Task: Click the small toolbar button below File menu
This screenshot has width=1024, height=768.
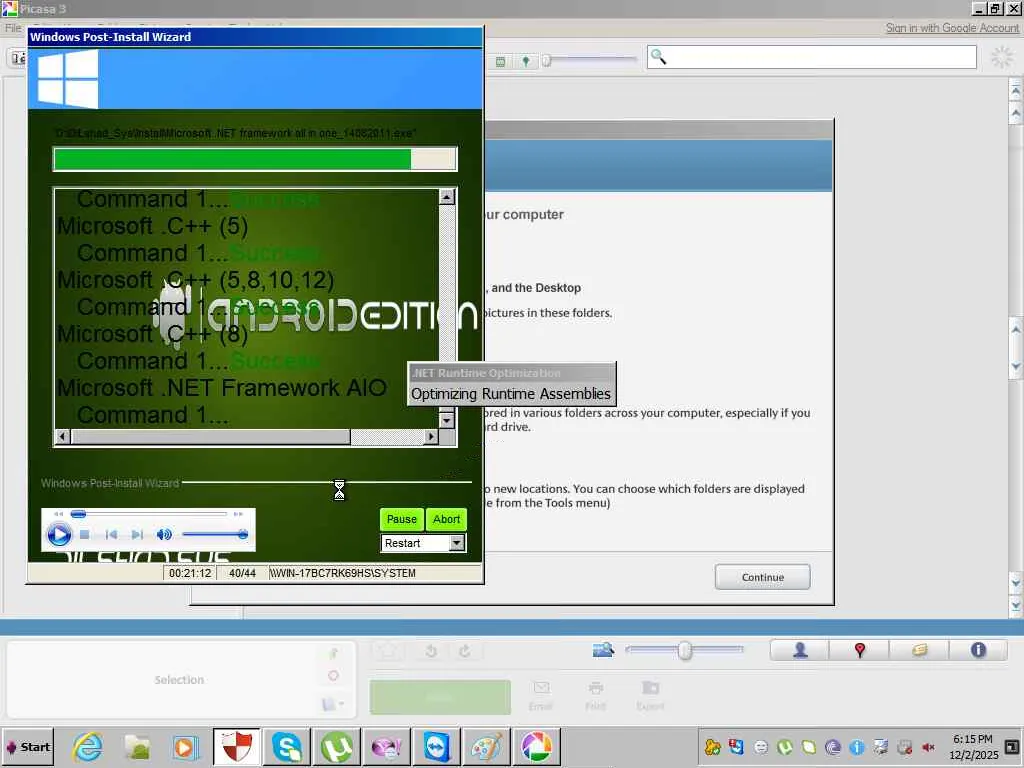Action: pyautogui.click(x=17, y=58)
